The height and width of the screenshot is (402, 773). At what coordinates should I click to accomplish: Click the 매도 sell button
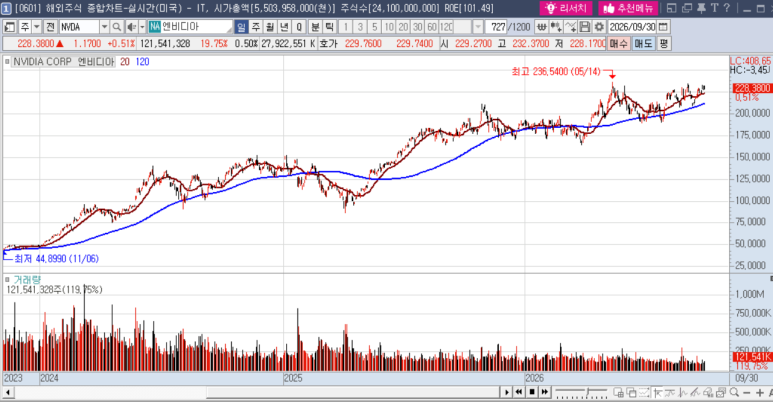point(643,43)
